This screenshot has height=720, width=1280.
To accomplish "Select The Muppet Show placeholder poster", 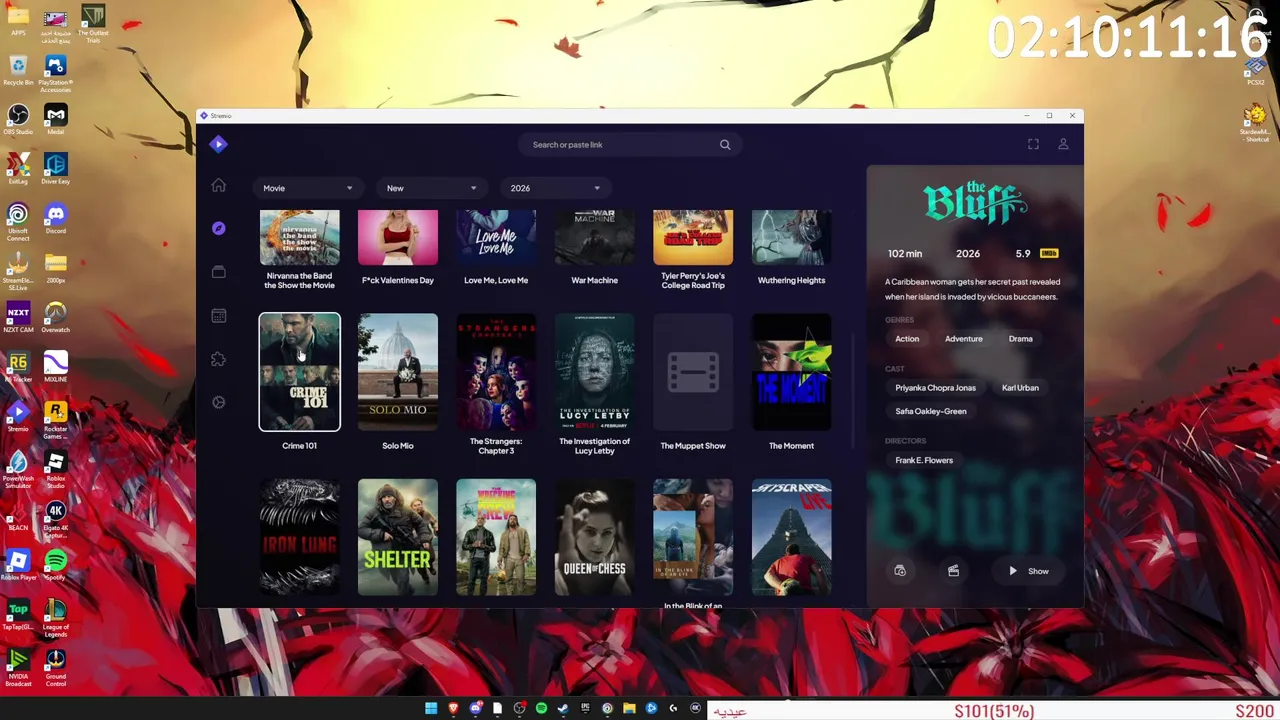I will (693, 372).
